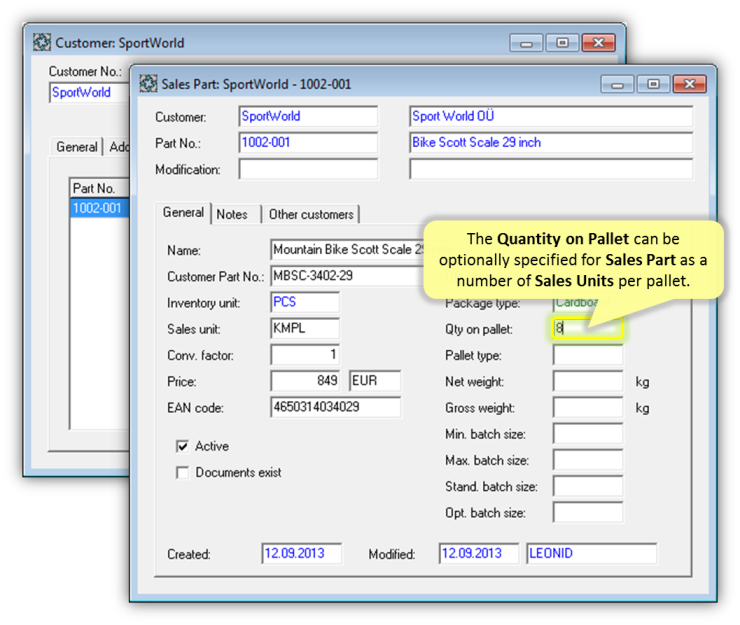The image size is (740, 625).
Task: Click the EAN code field
Action: coord(336,407)
